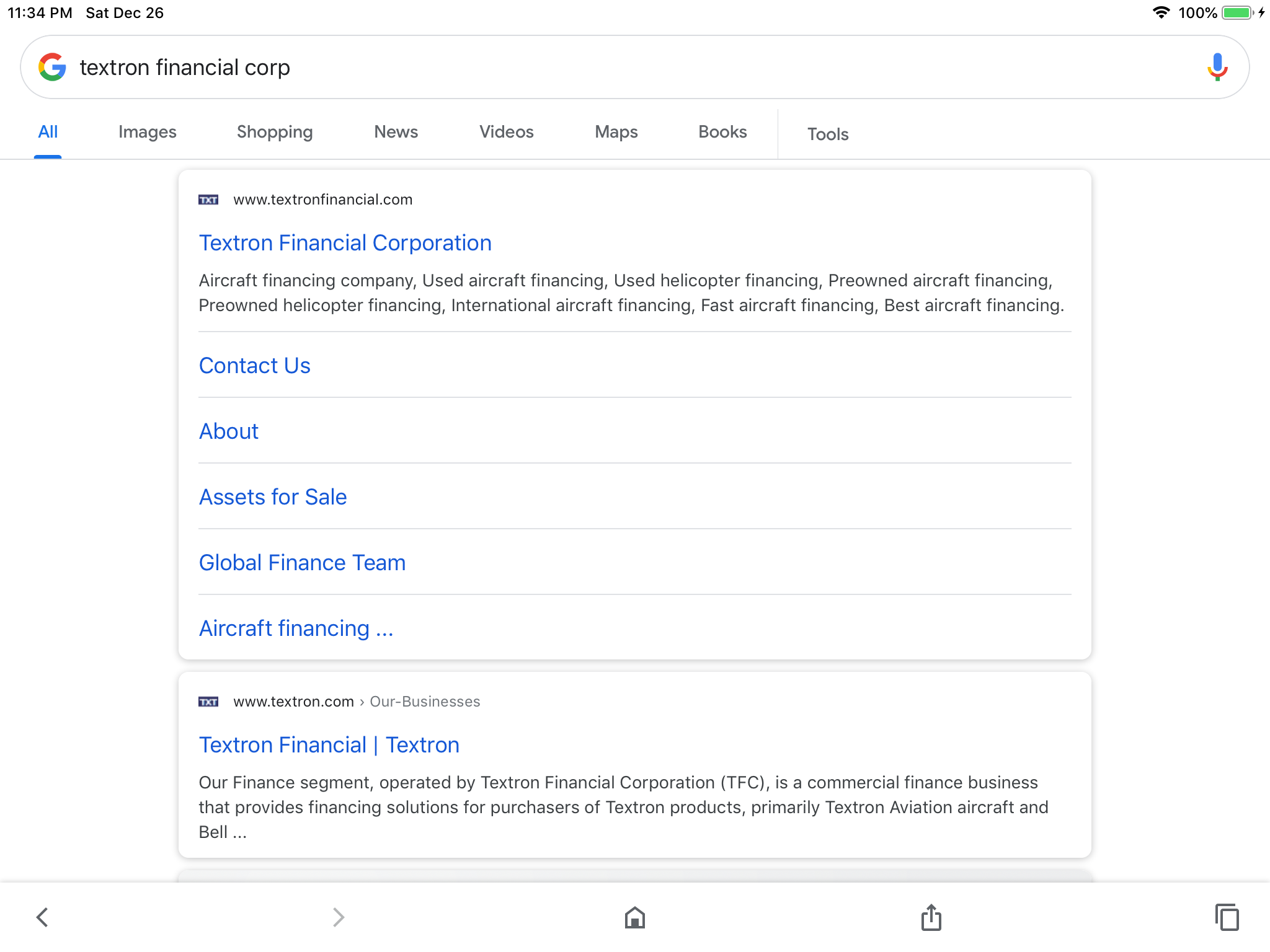Screen dimensions: 1270x952
Task: Click the 11:34 PM clock
Action: [40, 13]
